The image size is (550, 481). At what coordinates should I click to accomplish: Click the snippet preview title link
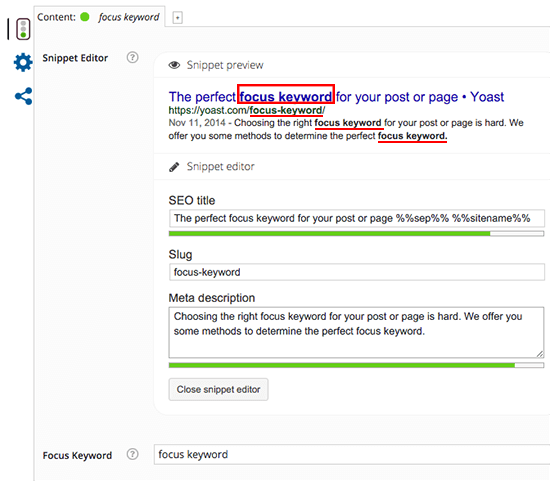[336, 97]
